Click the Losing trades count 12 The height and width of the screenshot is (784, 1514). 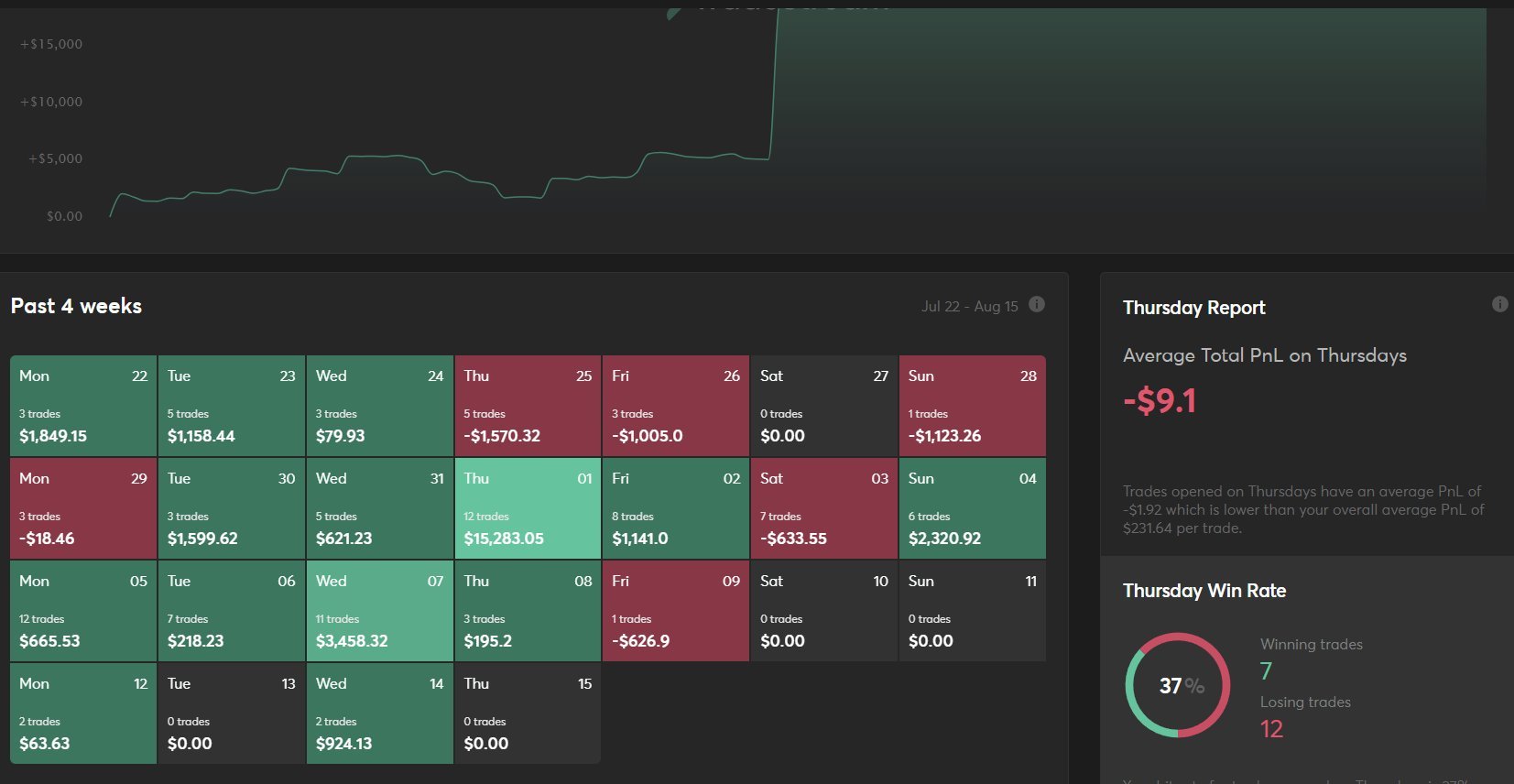click(1271, 729)
